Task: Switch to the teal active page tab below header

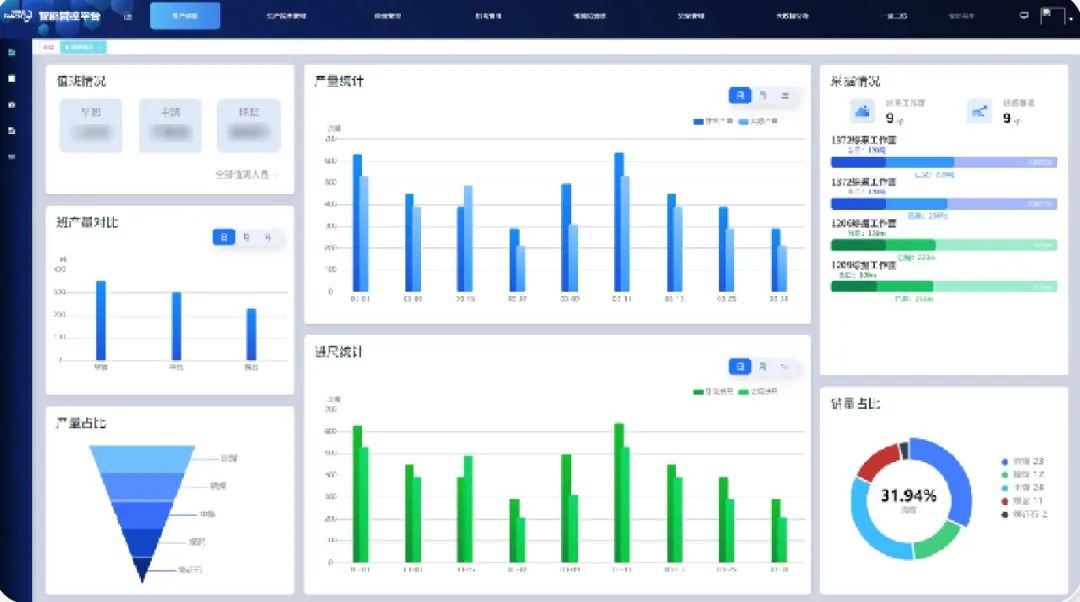Action: click(82, 47)
